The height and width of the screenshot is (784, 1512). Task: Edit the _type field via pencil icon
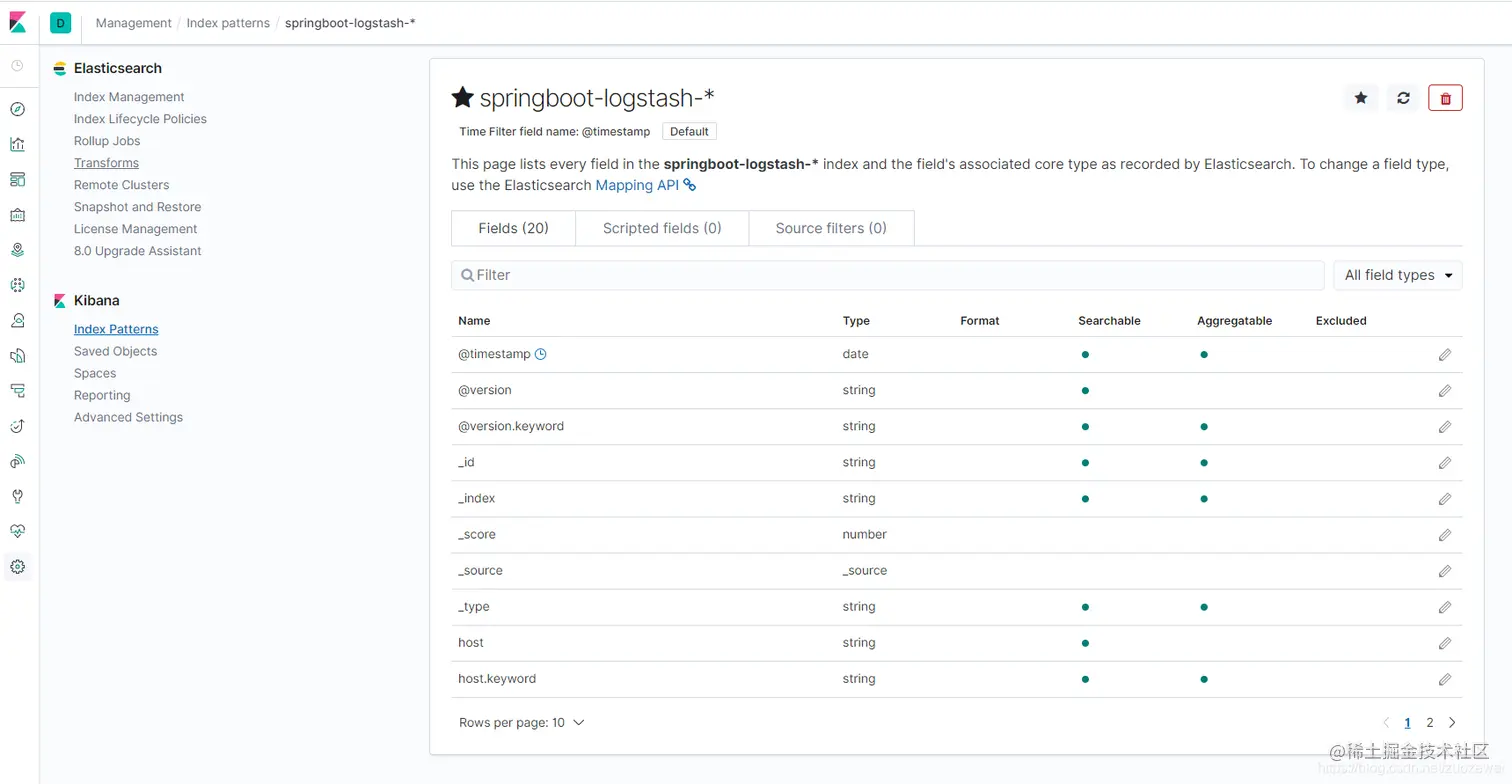[1445, 607]
